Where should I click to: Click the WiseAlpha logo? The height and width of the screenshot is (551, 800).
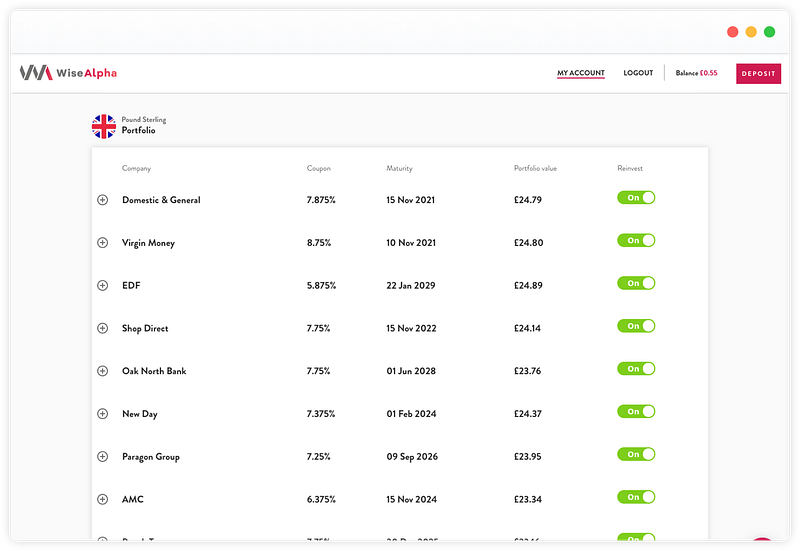(68, 73)
